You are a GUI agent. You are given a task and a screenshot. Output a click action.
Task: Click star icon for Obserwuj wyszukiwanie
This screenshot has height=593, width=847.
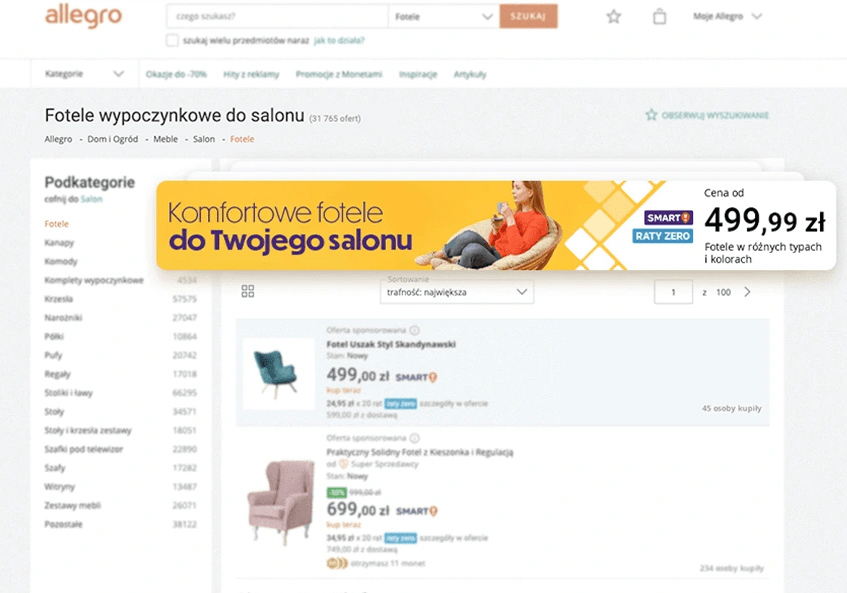(x=651, y=115)
